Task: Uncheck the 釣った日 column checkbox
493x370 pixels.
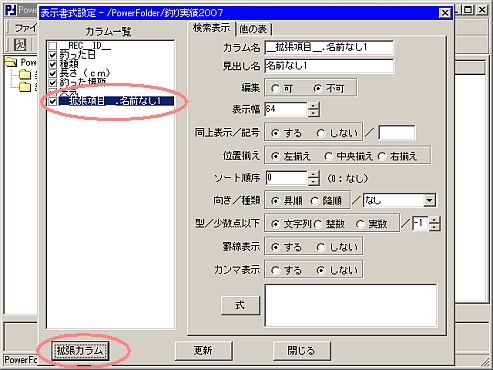Action: click(53, 55)
